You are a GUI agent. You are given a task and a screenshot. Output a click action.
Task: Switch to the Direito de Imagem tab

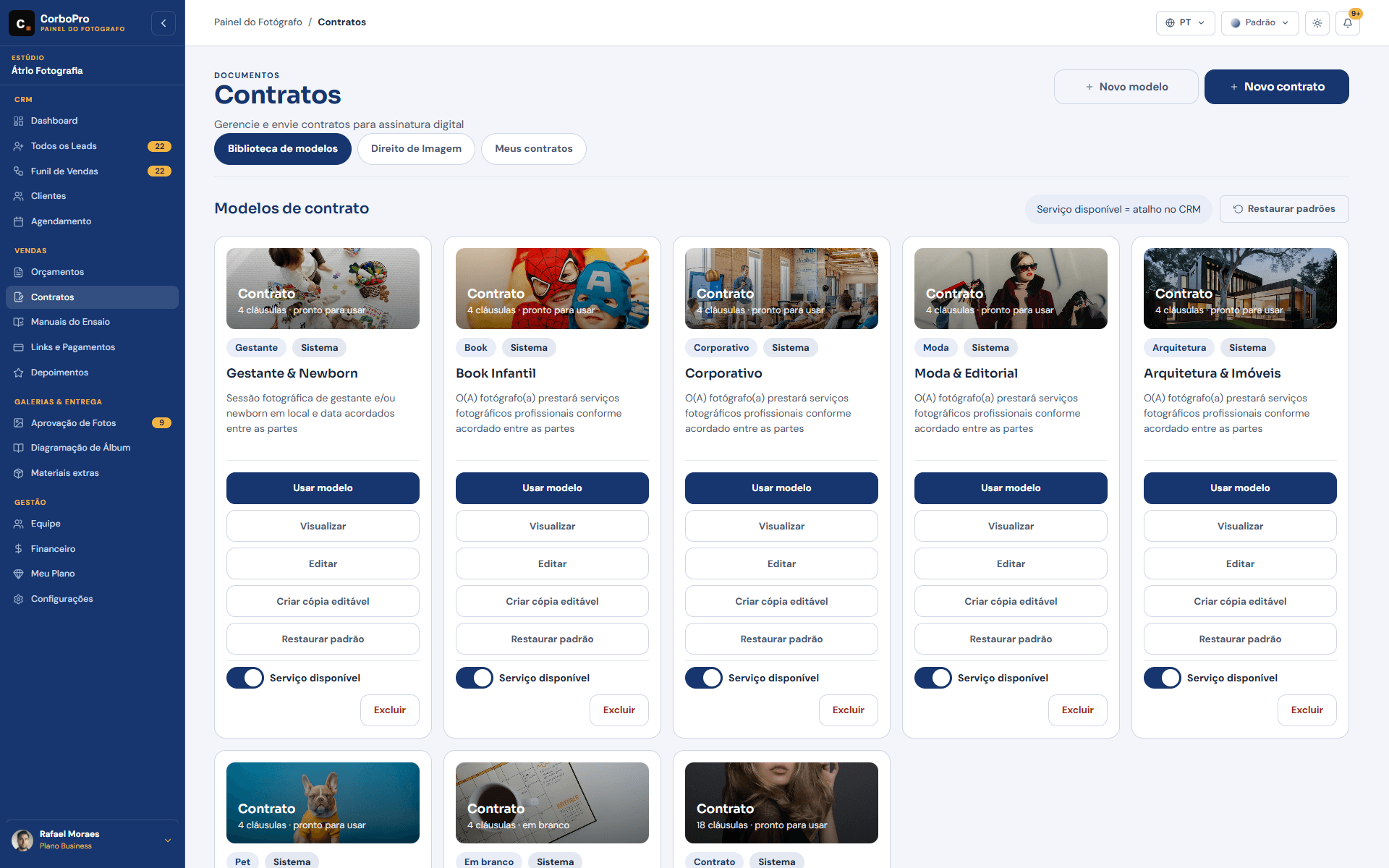click(416, 149)
